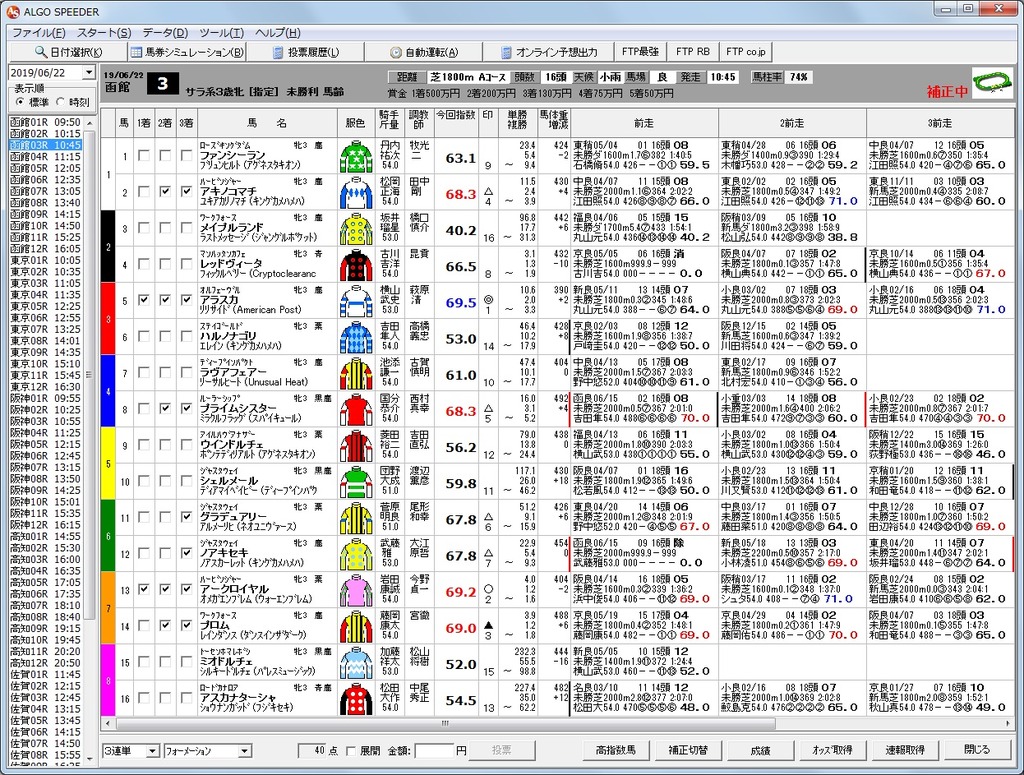Untick 3着 checkbox for horse 11 グラデュアリー
This screenshot has height=775, width=1024.
[186, 516]
